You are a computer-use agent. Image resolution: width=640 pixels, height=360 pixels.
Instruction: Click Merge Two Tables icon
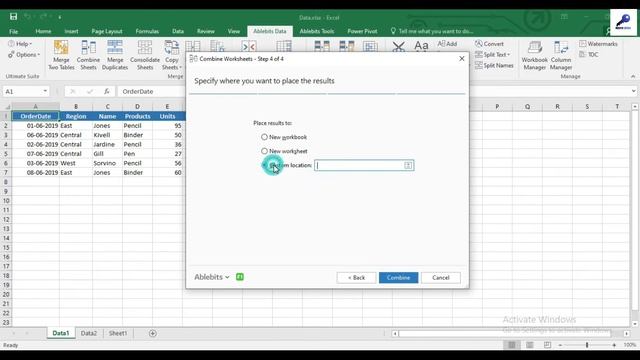(x=61, y=55)
